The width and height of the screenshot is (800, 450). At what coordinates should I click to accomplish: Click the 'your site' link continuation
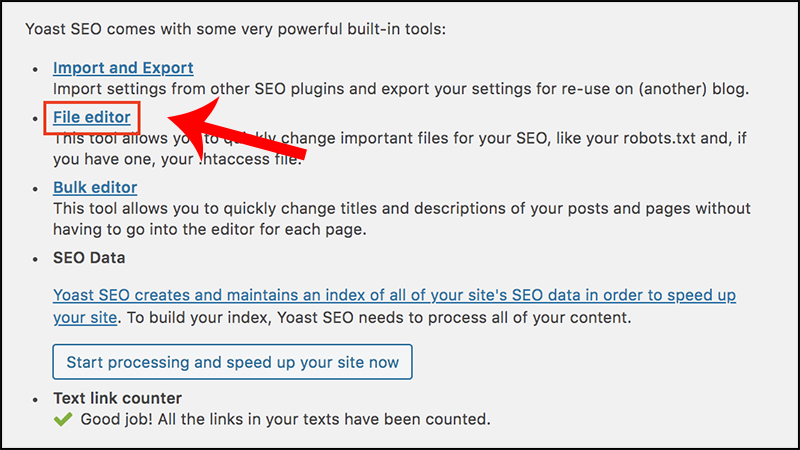[86, 318]
